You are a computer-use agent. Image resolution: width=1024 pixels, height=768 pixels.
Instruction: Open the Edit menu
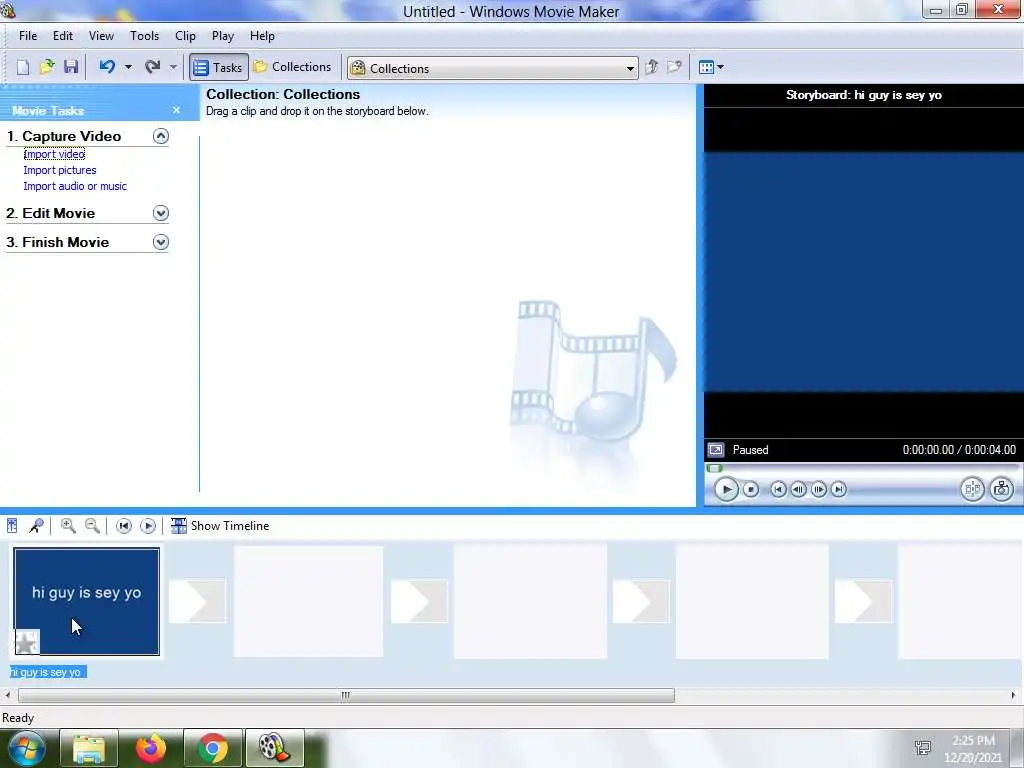[63, 36]
